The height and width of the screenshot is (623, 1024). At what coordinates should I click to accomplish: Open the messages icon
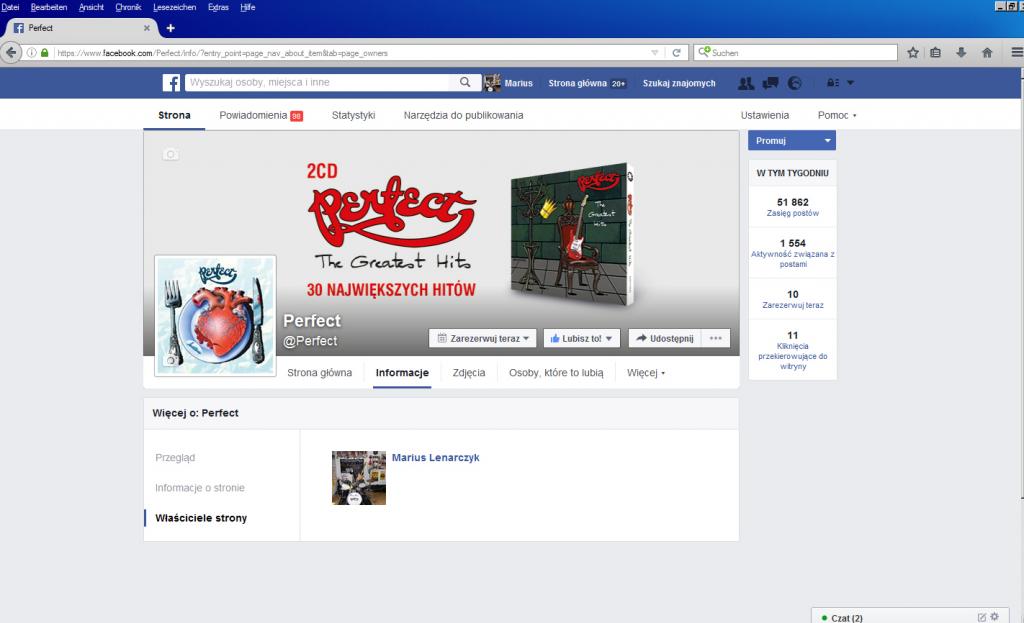click(x=771, y=83)
